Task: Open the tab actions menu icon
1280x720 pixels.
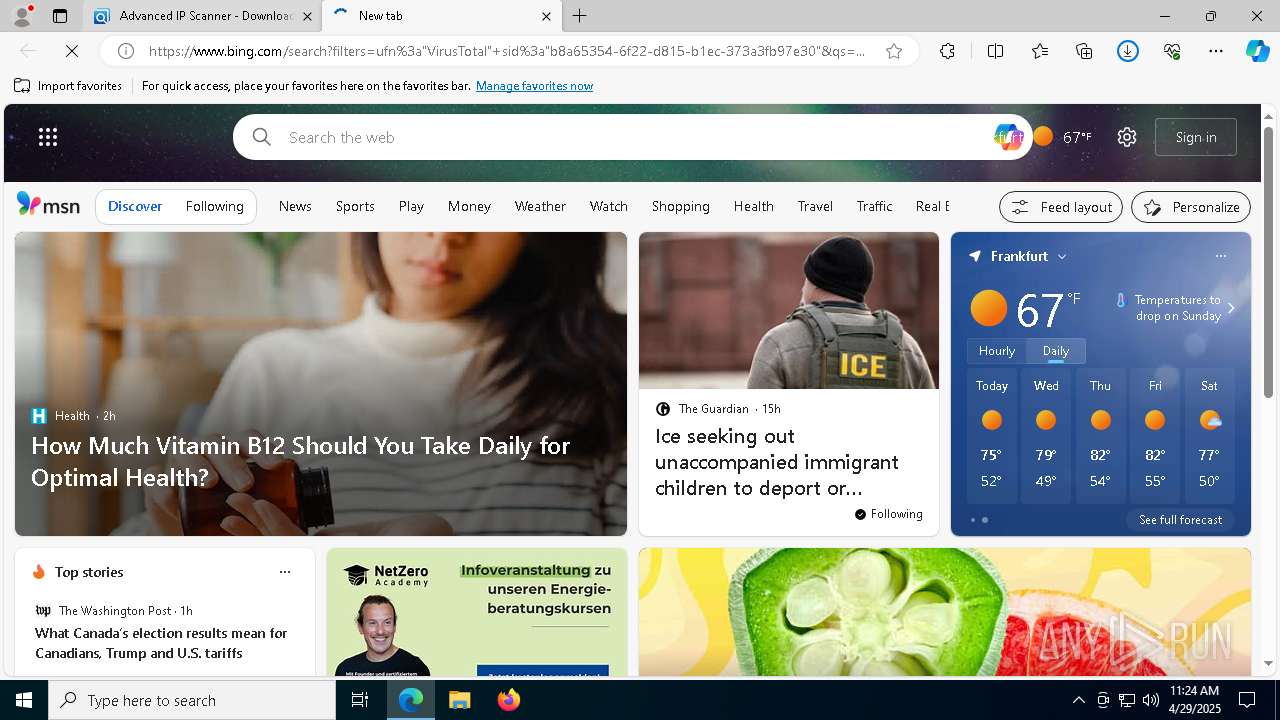Action: tap(60, 16)
